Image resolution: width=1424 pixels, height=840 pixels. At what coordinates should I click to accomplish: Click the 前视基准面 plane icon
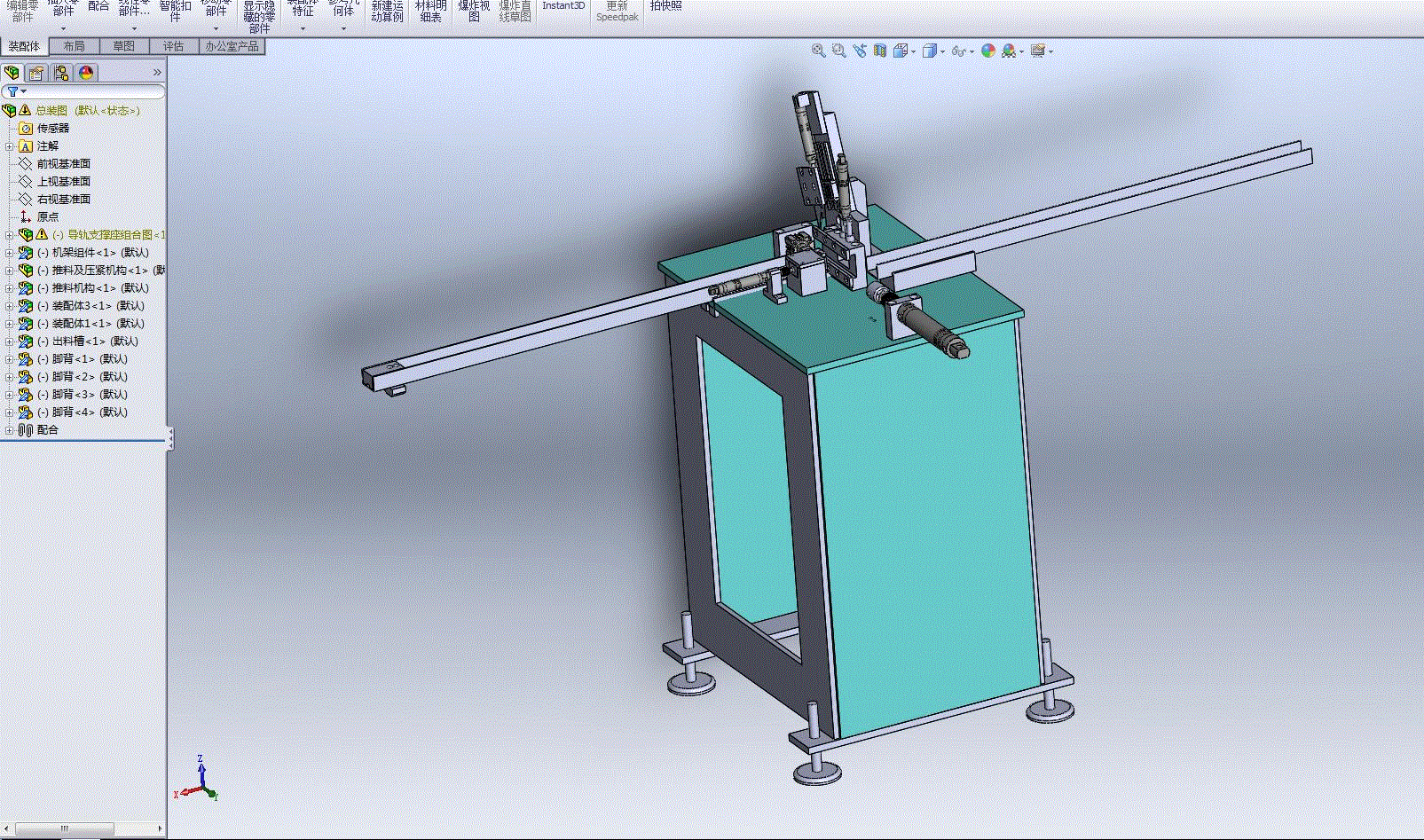(26, 164)
